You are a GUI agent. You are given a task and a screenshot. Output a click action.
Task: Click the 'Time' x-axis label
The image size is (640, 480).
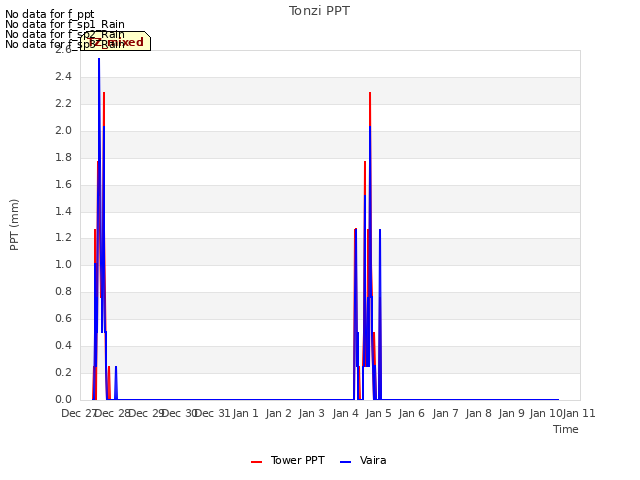tap(566, 429)
